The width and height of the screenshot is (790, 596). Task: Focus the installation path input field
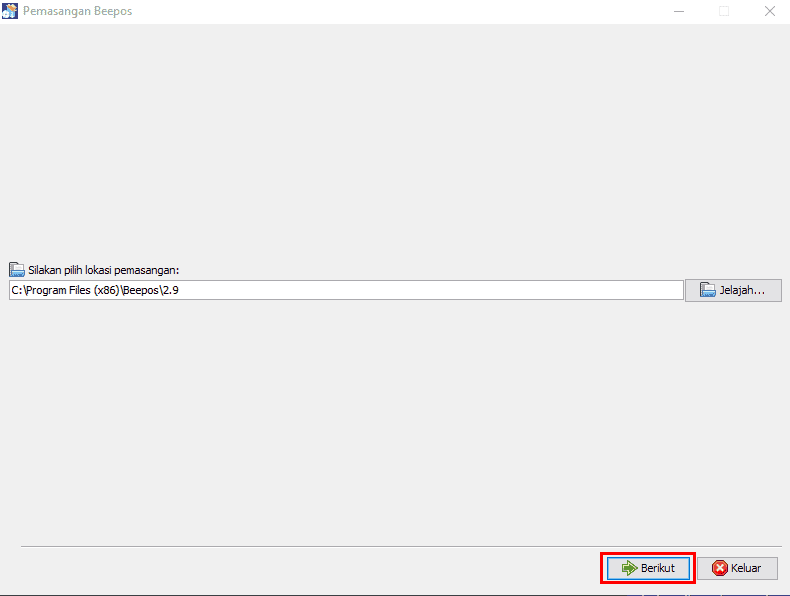(x=346, y=290)
